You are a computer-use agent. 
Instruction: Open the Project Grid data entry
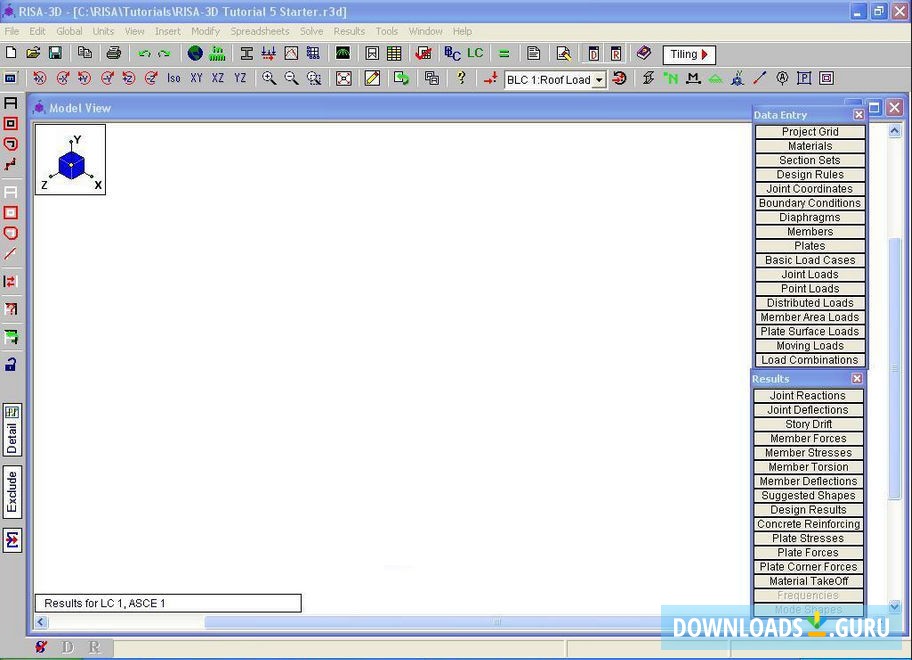(810, 131)
